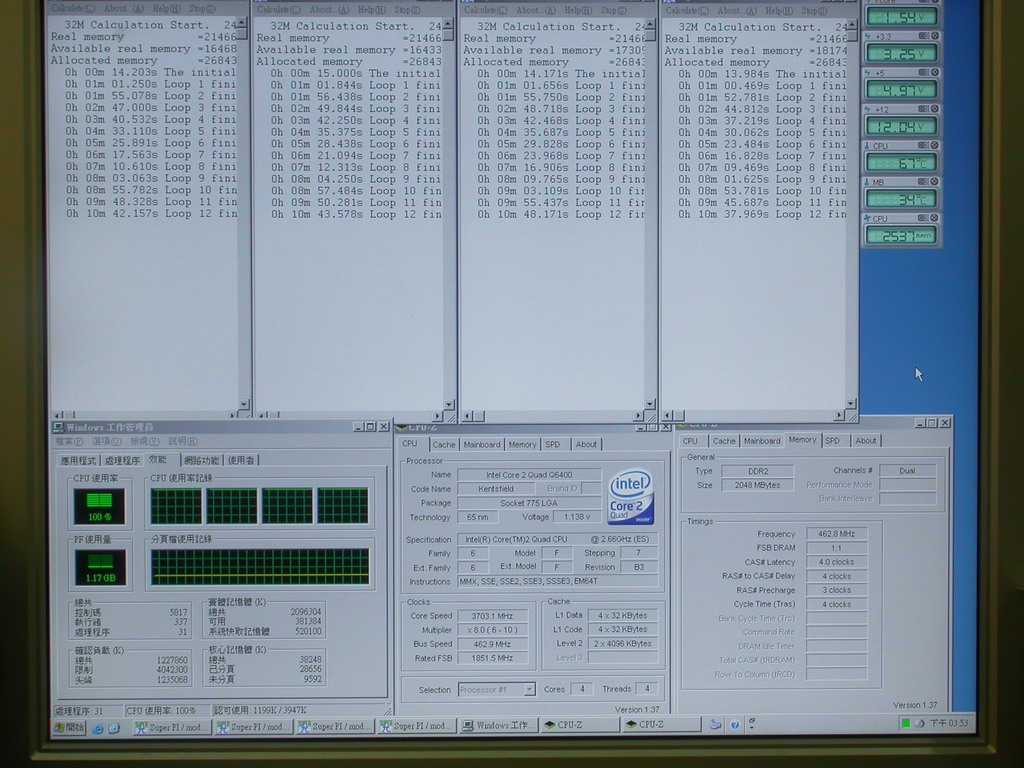The width and height of the screenshot is (1024, 768).
Task: Select the 應用程式 tab in Task Manager
Action: pos(77,461)
